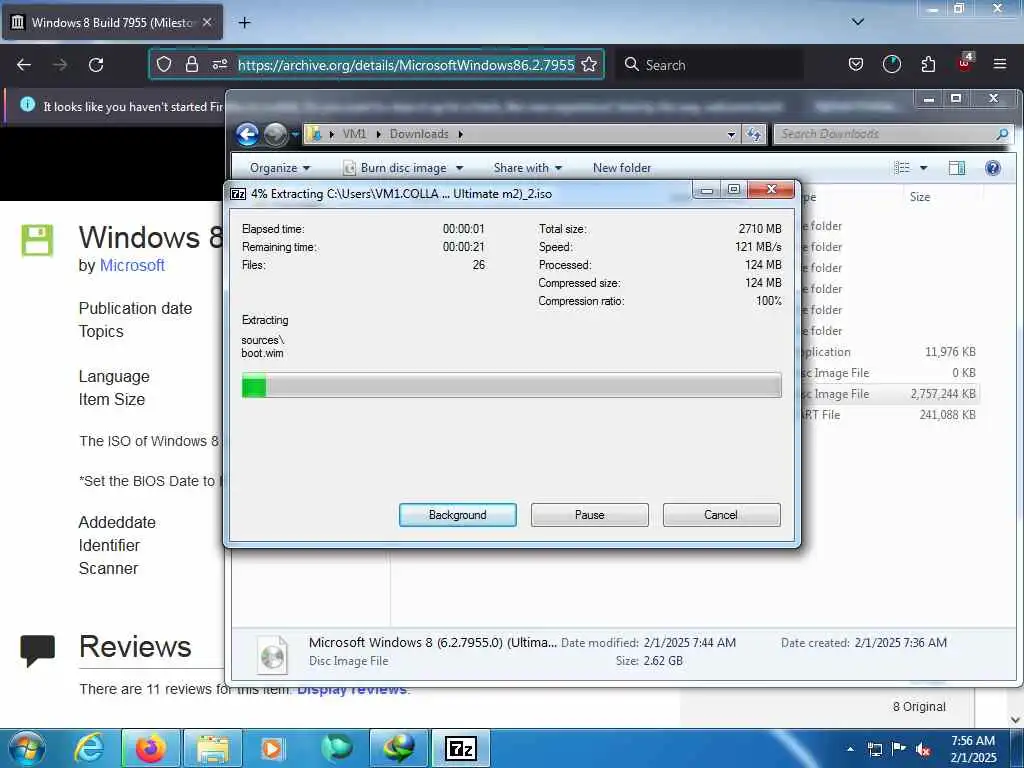
Task: Click the tracking protection shield icon
Action: point(164,64)
